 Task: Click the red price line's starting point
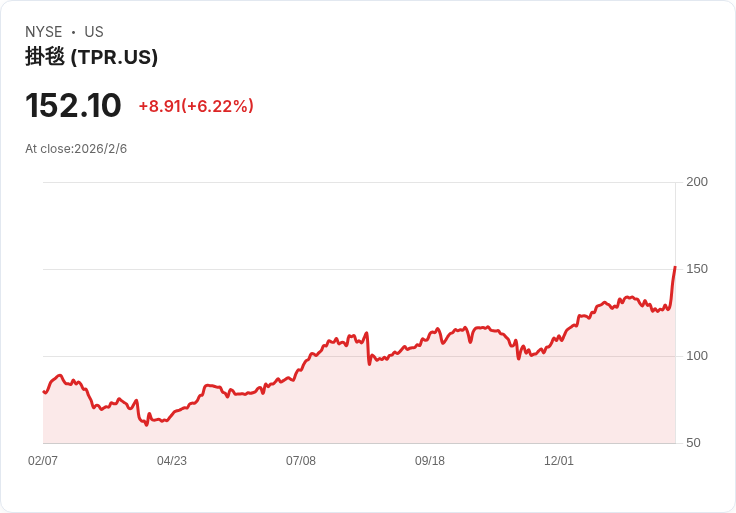point(44,392)
